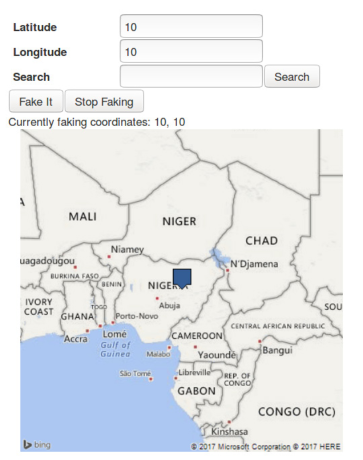Click the blue location pushpin marker
This screenshot has height=460, width=363.
pos(182,278)
